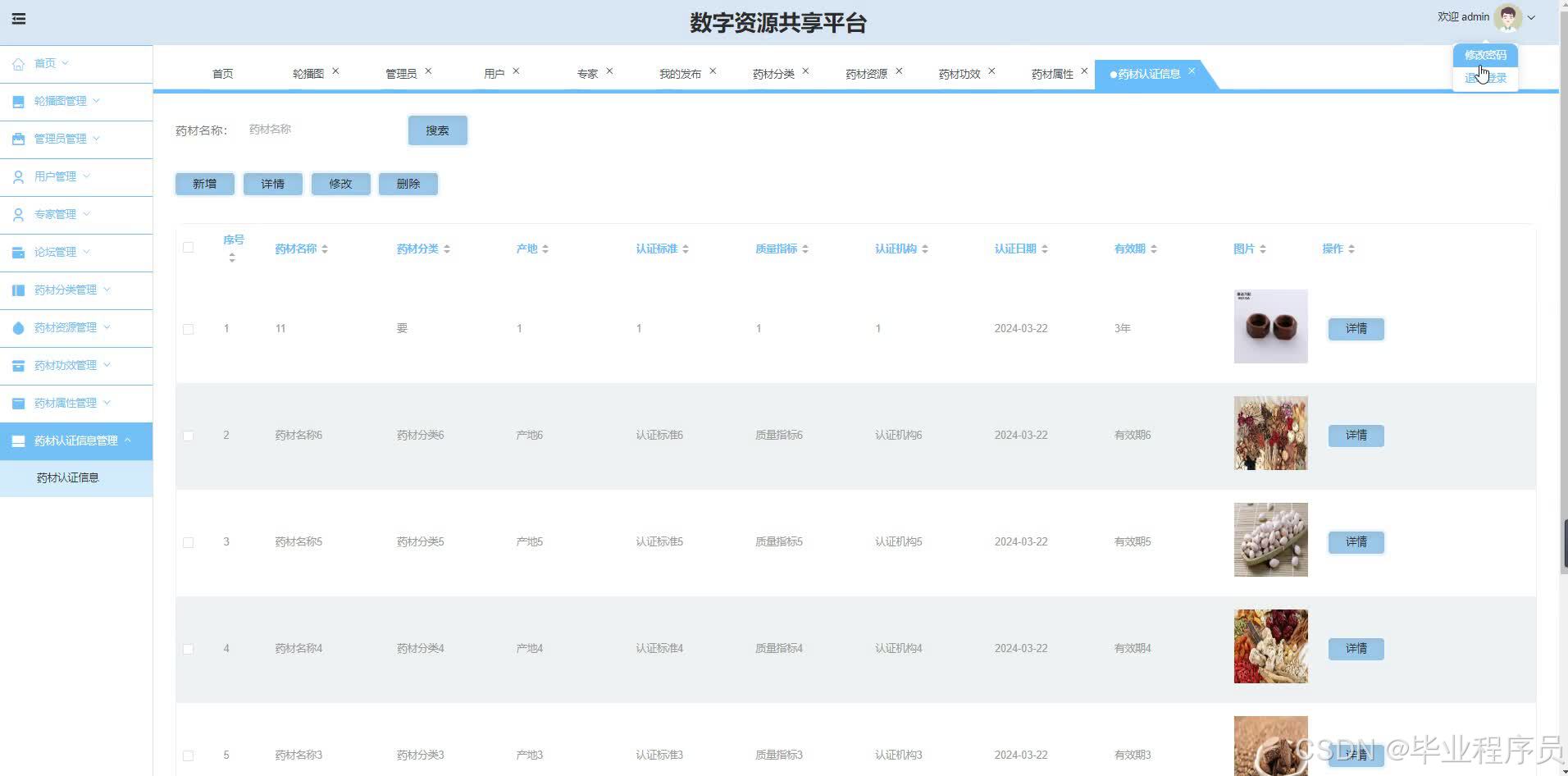Screen dimensions: 1568x776
Task: Open the admin dropdown arrow
Action: pos(1531,17)
